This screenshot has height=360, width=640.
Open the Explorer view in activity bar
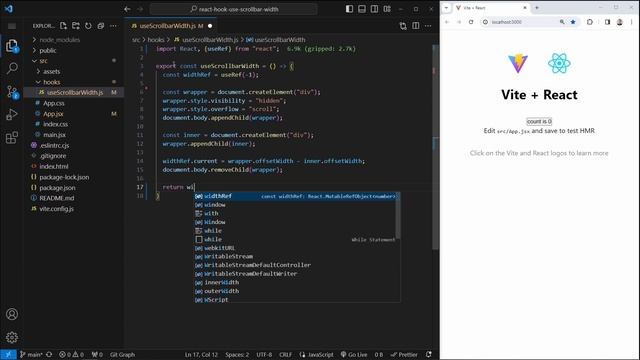[12, 45]
